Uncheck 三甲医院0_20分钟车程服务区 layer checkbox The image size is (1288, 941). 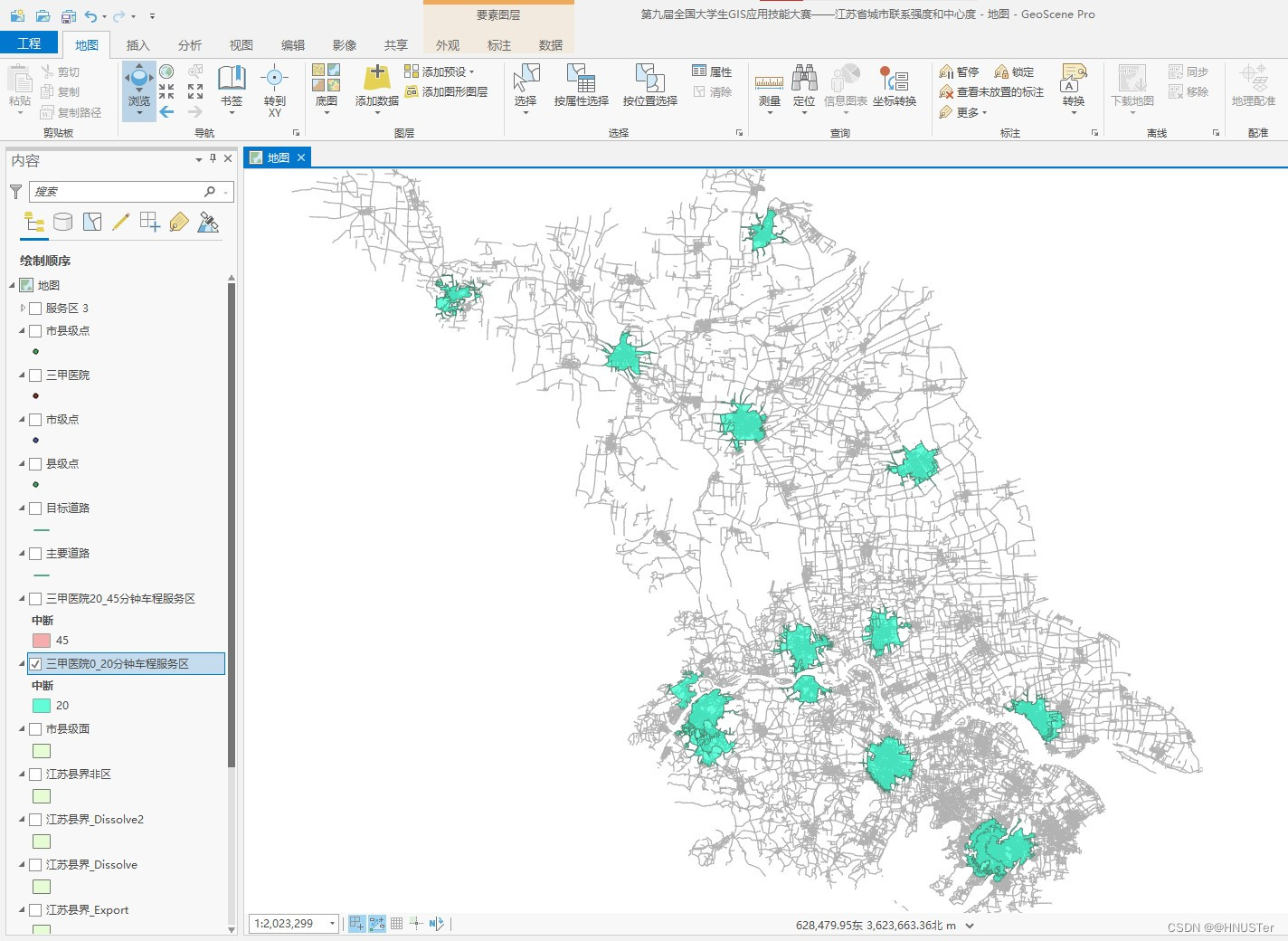tap(36, 664)
